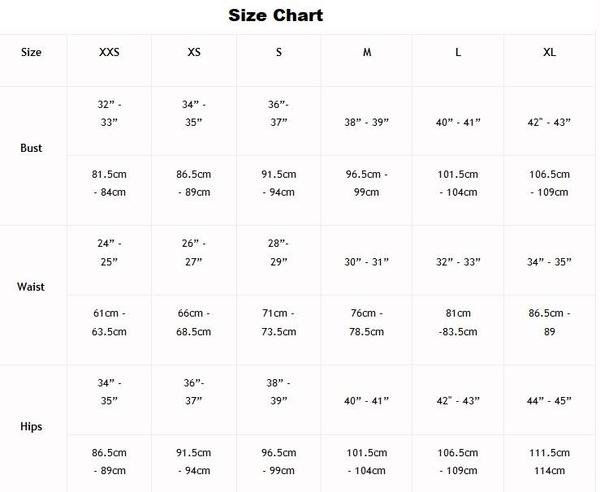Select the 61cm - 63.5cm waist cell
The image size is (600, 492).
point(109,323)
